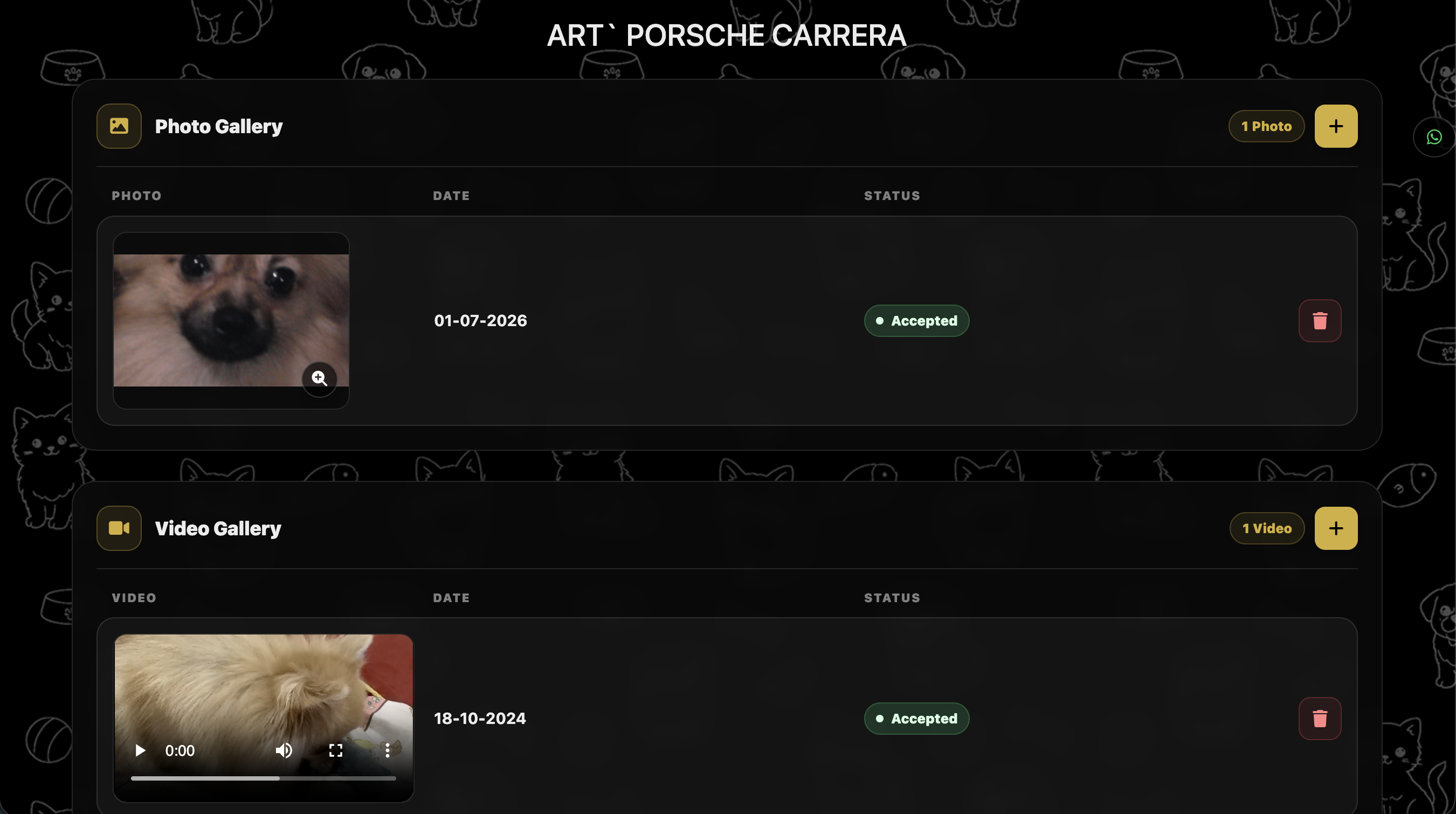Open the video more options menu

[387, 751]
